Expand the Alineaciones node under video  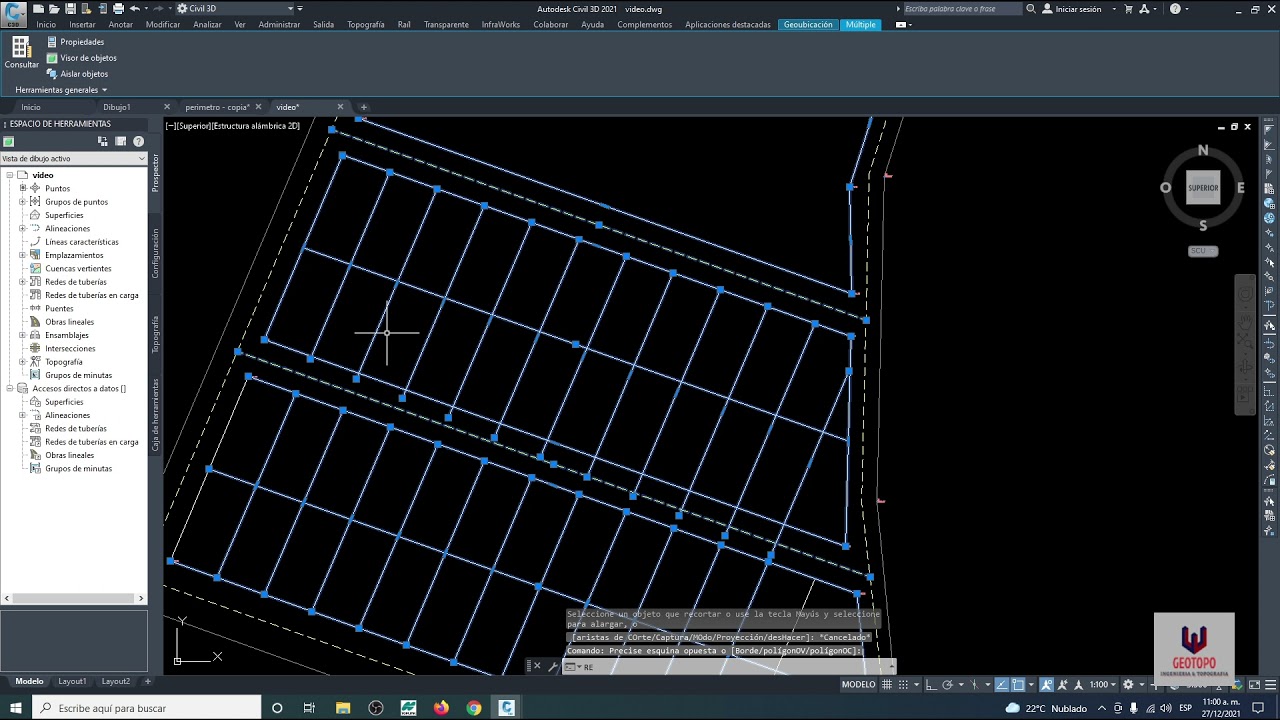point(22,228)
